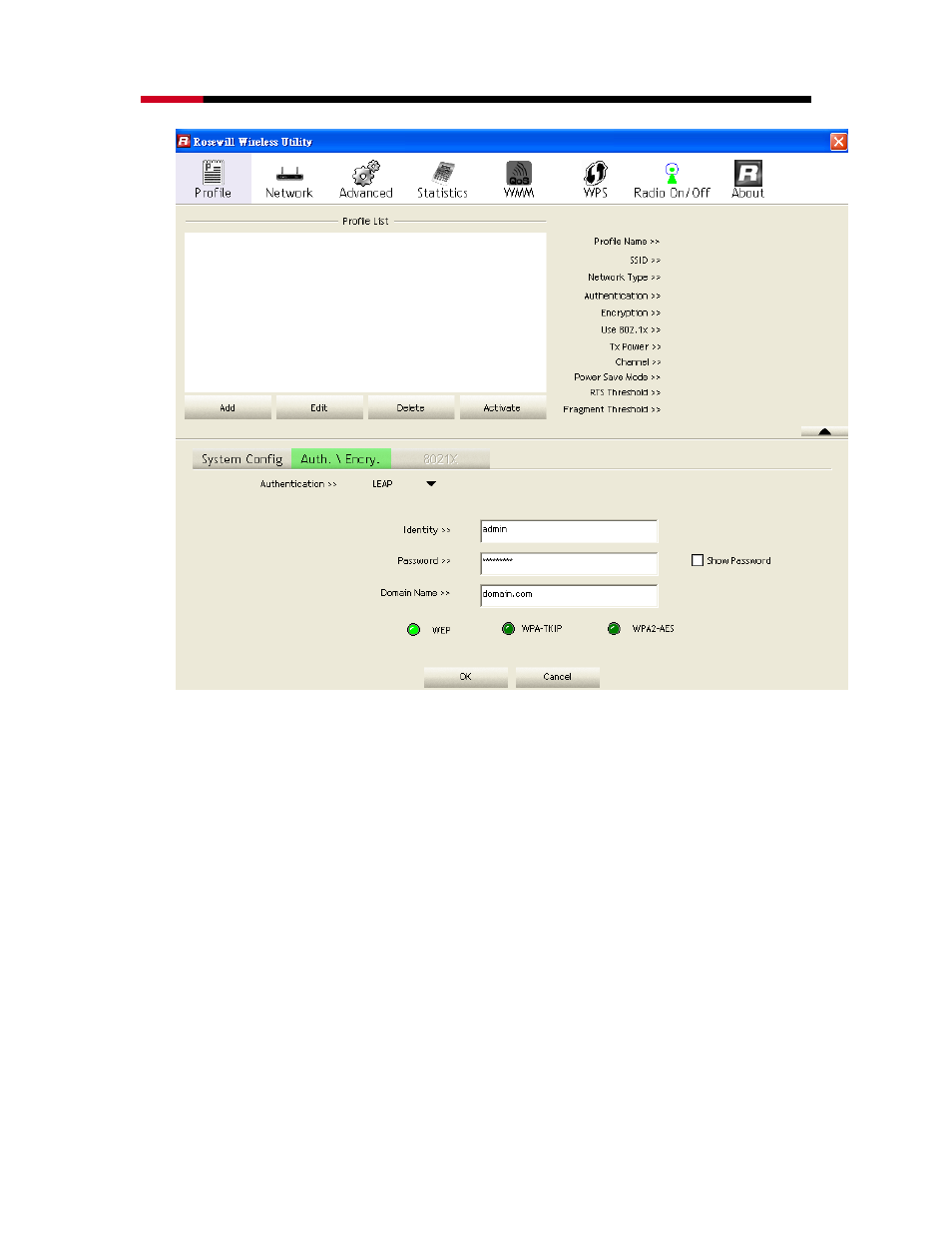Open the Authentication LEAP dropdown

[x=431, y=484]
